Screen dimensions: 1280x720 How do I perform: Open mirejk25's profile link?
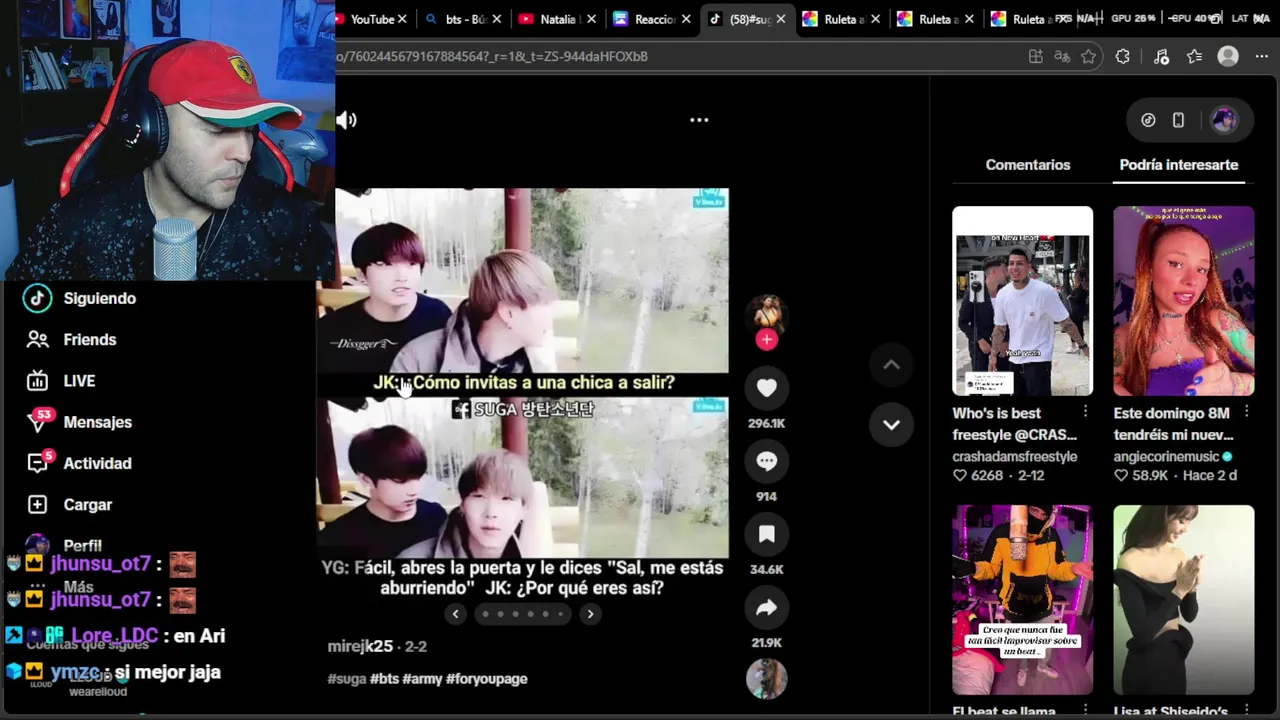click(x=360, y=647)
